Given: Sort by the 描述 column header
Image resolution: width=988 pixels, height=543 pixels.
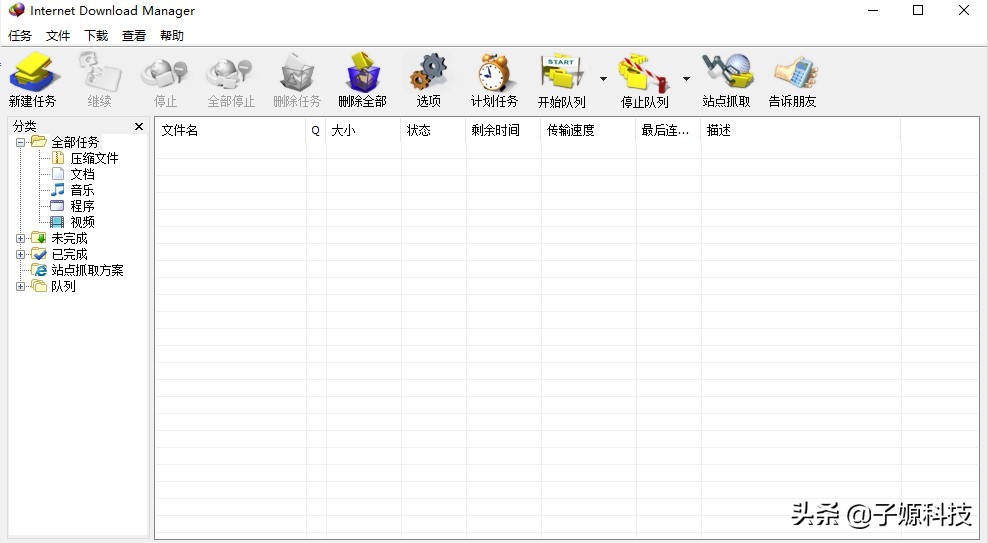Looking at the screenshot, I should click(x=801, y=130).
